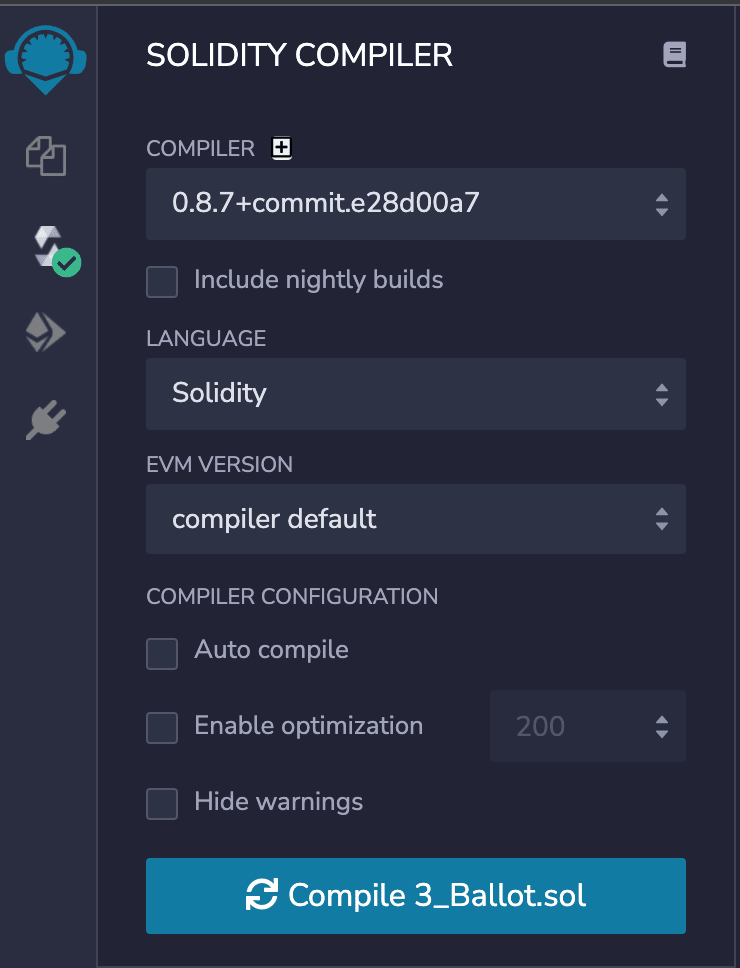Click the Include nightly builds label
Image resolution: width=740 pixels, height=968 pixels.
click(x=318, y=280)
